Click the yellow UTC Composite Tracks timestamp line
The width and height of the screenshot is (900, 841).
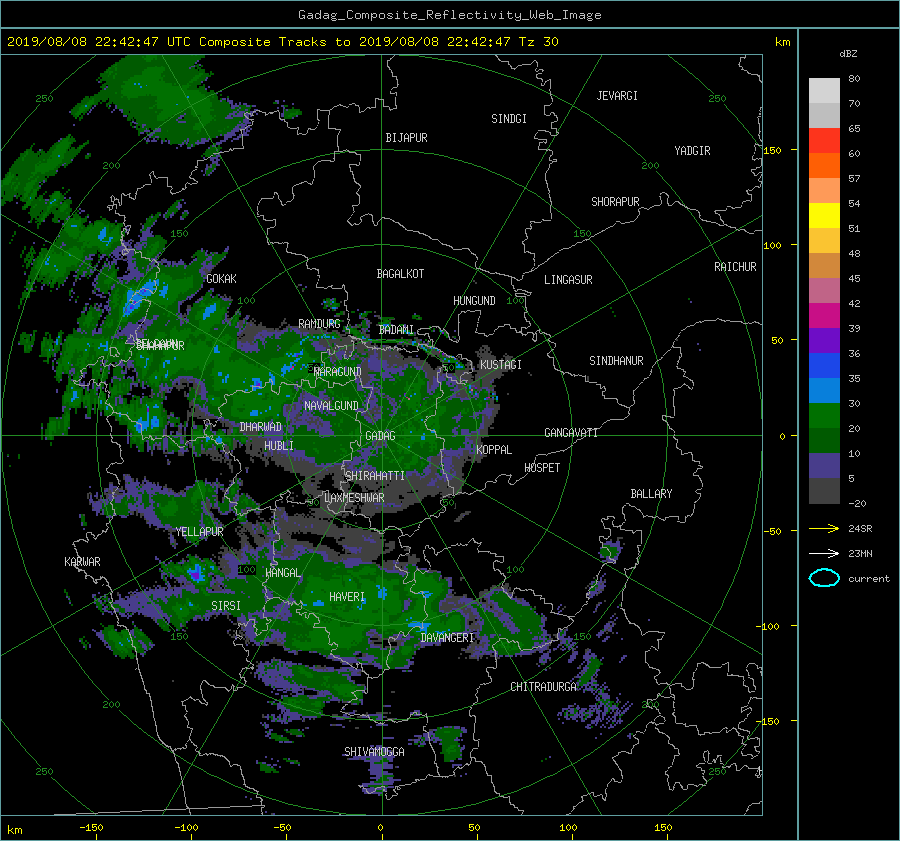tap(282, 42)
